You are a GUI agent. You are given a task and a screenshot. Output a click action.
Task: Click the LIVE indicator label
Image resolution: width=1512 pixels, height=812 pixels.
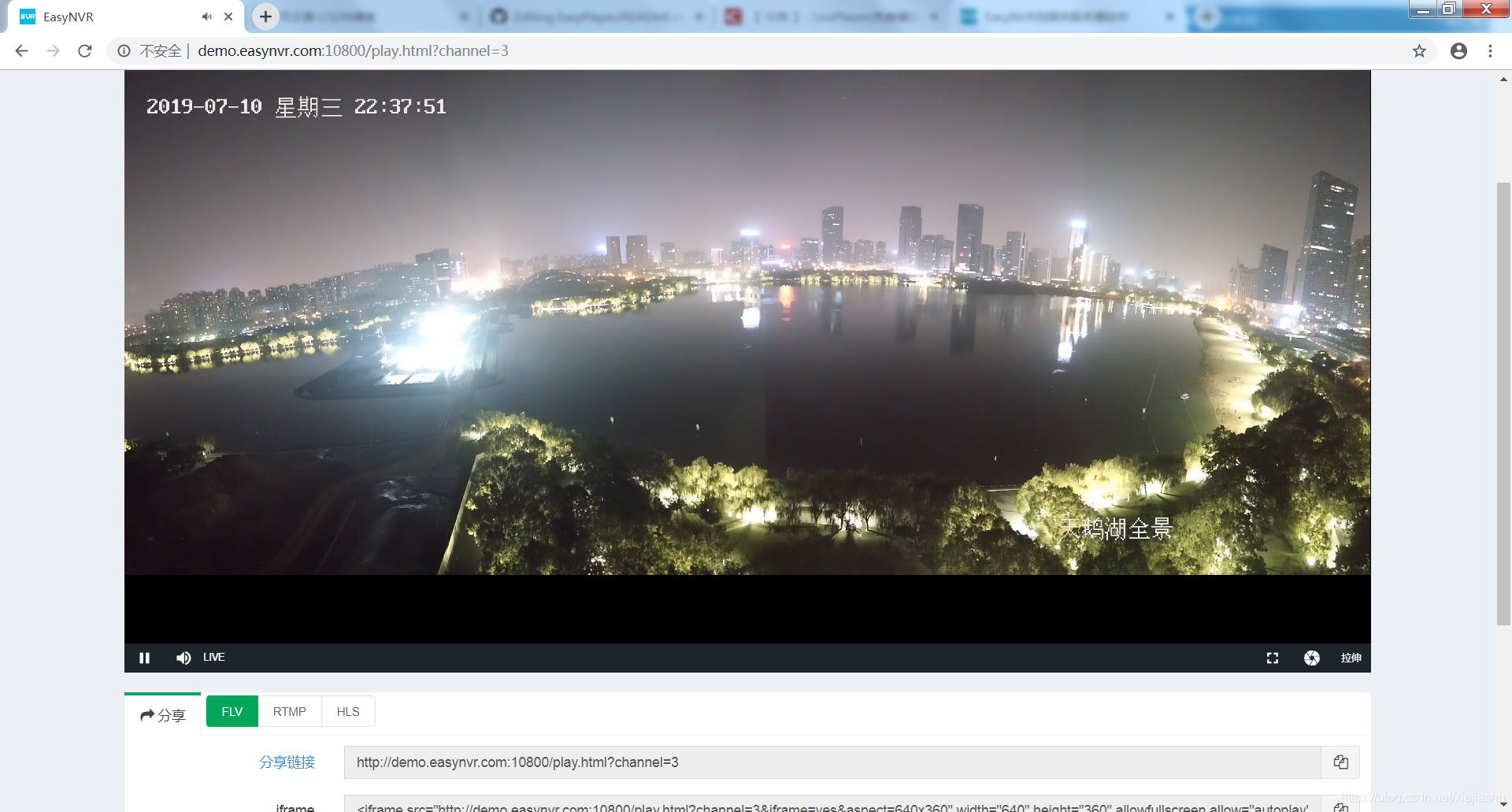(x=214, y=657)
